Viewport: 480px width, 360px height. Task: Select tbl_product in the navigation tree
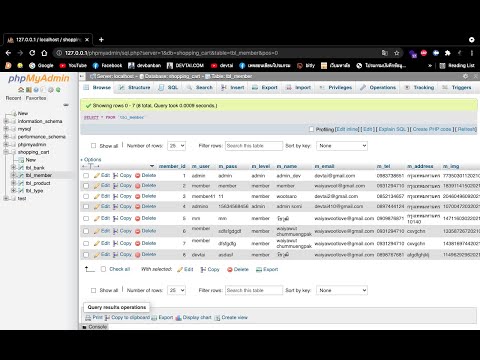(38, 183)
